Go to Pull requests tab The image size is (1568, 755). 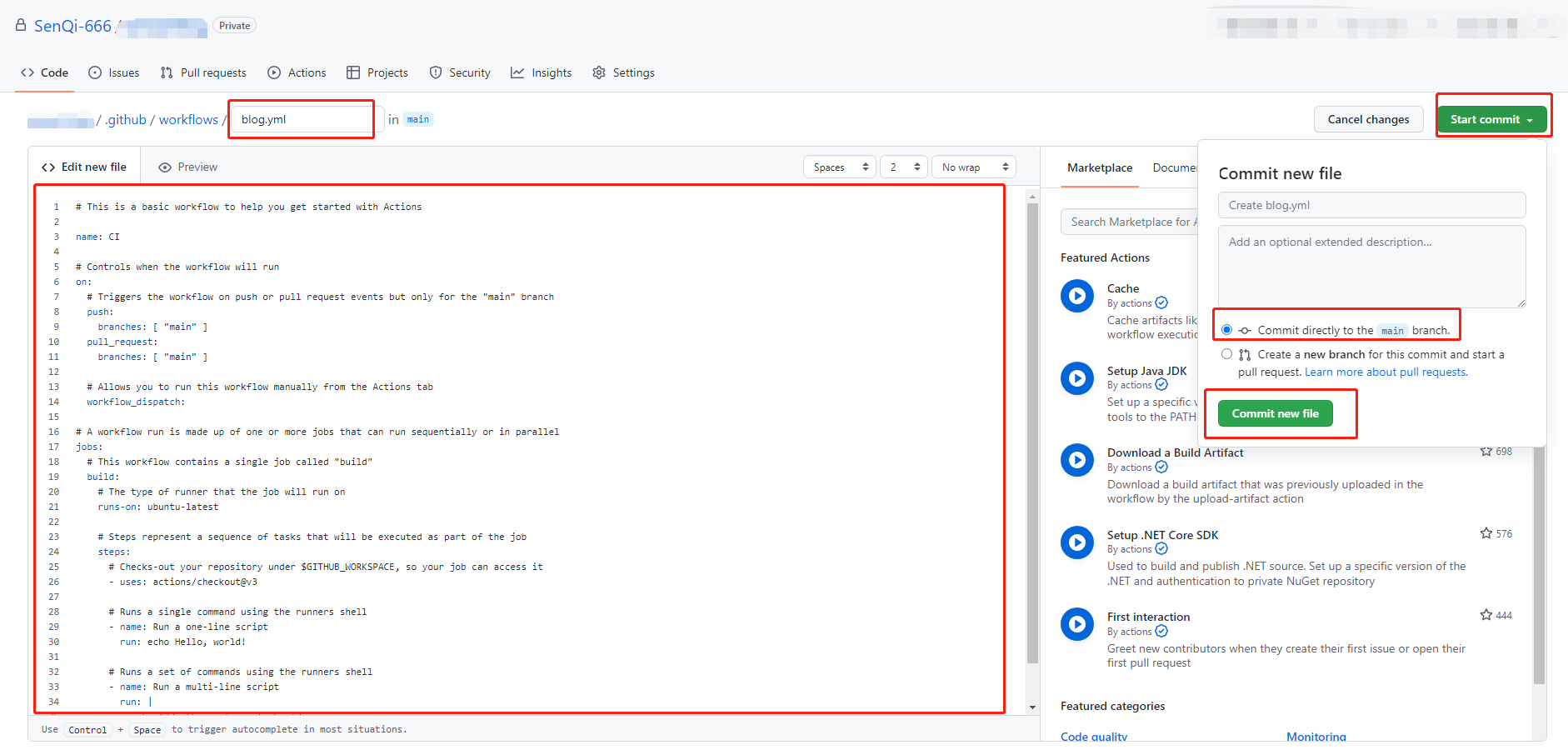(x=203, y=72)
